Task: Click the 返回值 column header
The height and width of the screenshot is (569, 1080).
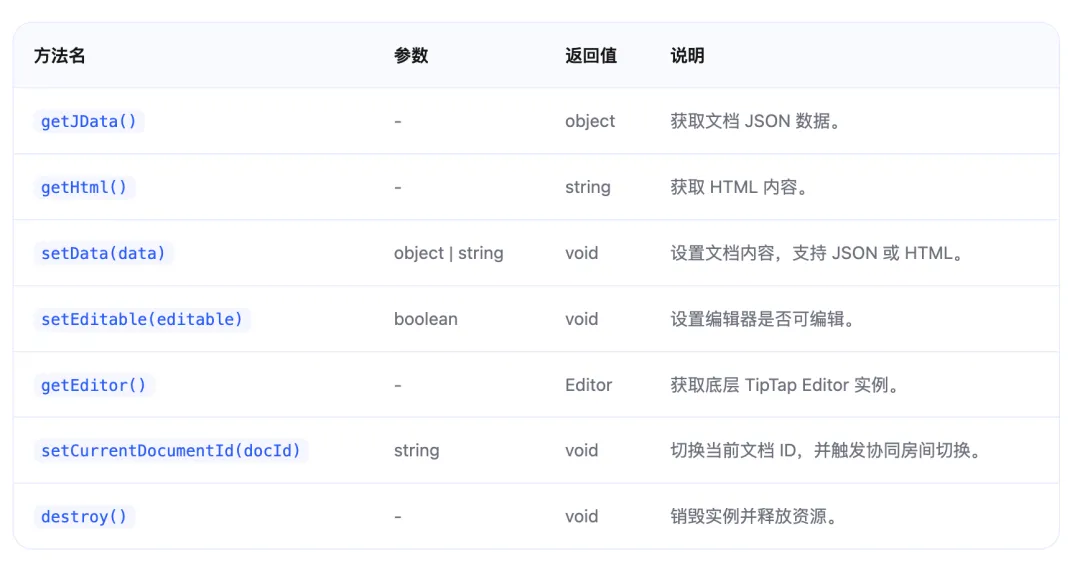Action: pos(591,56)
